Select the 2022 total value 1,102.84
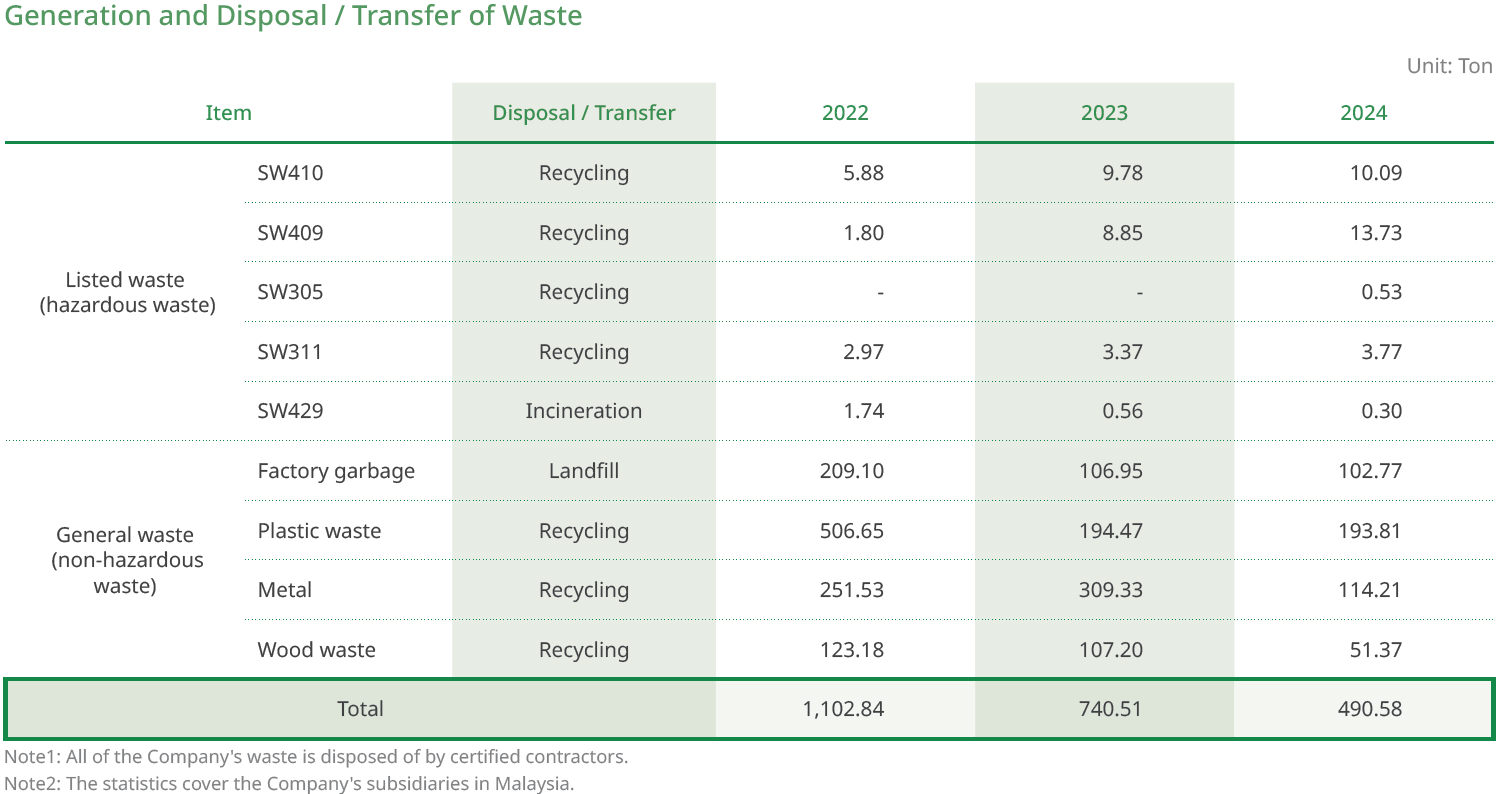 842,709
